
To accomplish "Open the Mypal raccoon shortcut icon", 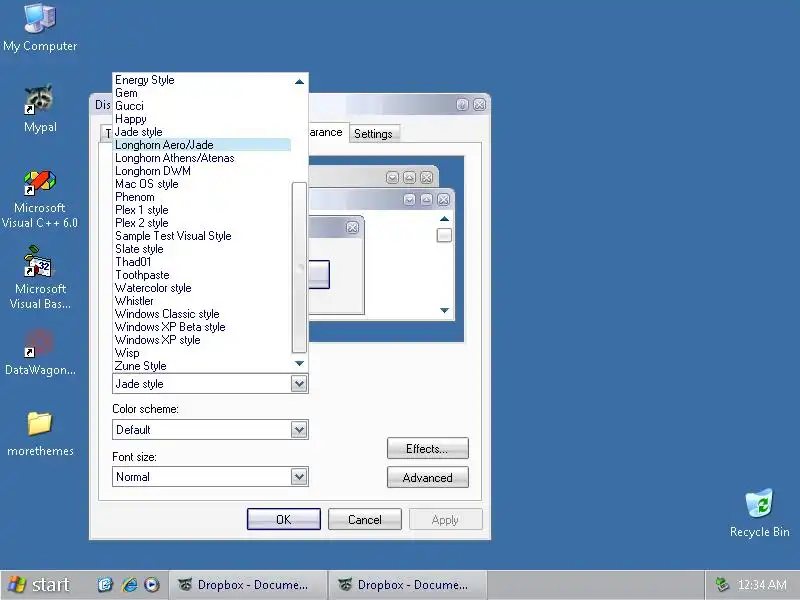I will [x=40, y=109].
